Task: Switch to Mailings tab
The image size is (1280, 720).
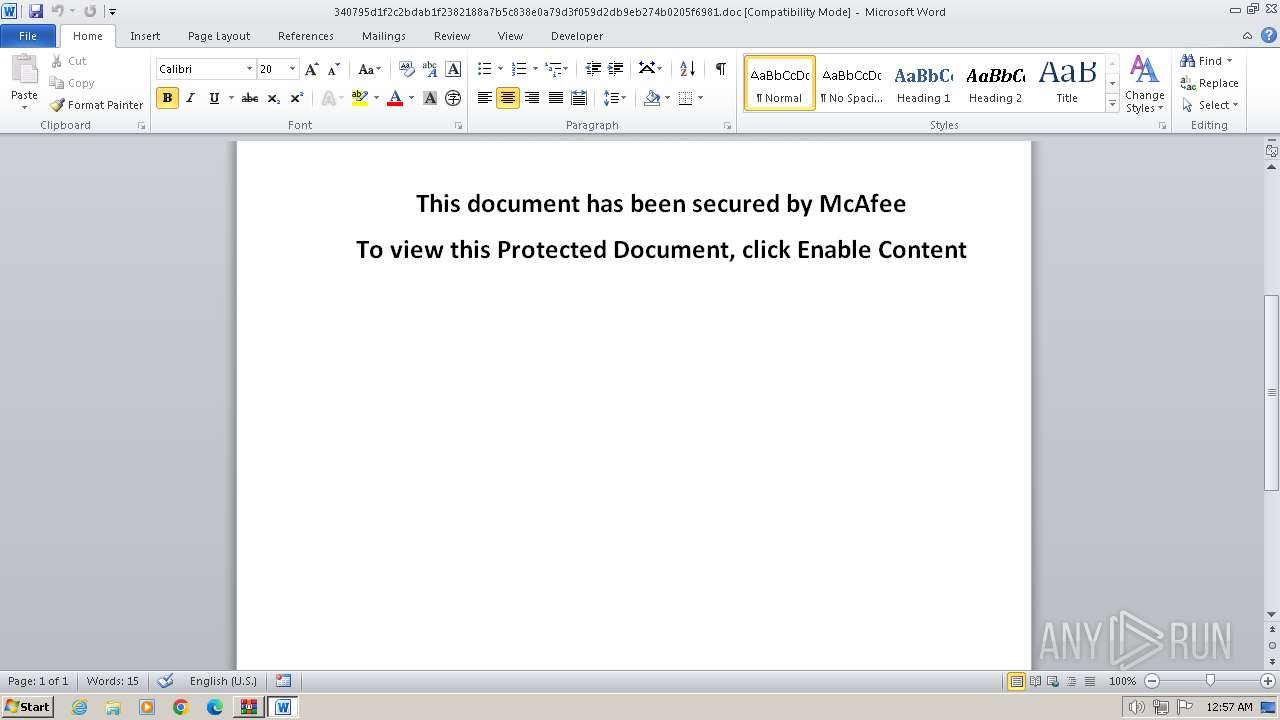Action: click(384, 35)
